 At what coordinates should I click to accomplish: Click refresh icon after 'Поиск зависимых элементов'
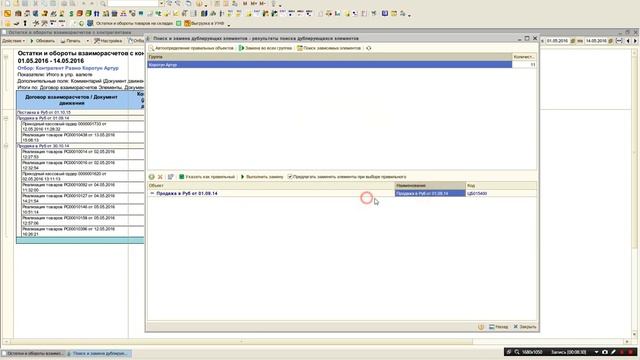tap(369, 48)
